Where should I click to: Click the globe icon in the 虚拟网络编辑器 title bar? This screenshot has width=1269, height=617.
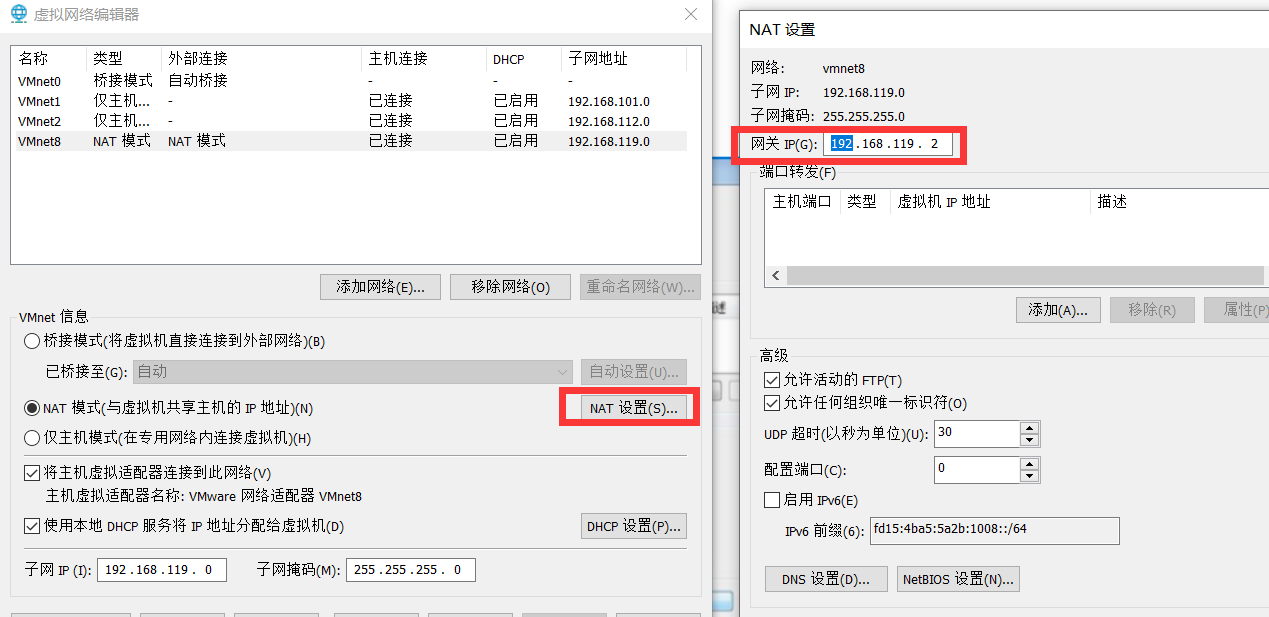(x=17, y=14)
